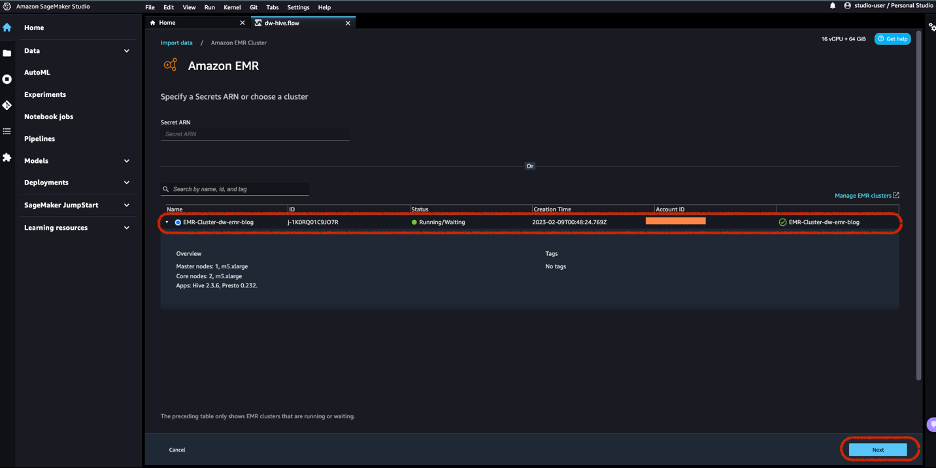
Task: Click the SageMaker Studio logo icon
Action: pos(7,6)
